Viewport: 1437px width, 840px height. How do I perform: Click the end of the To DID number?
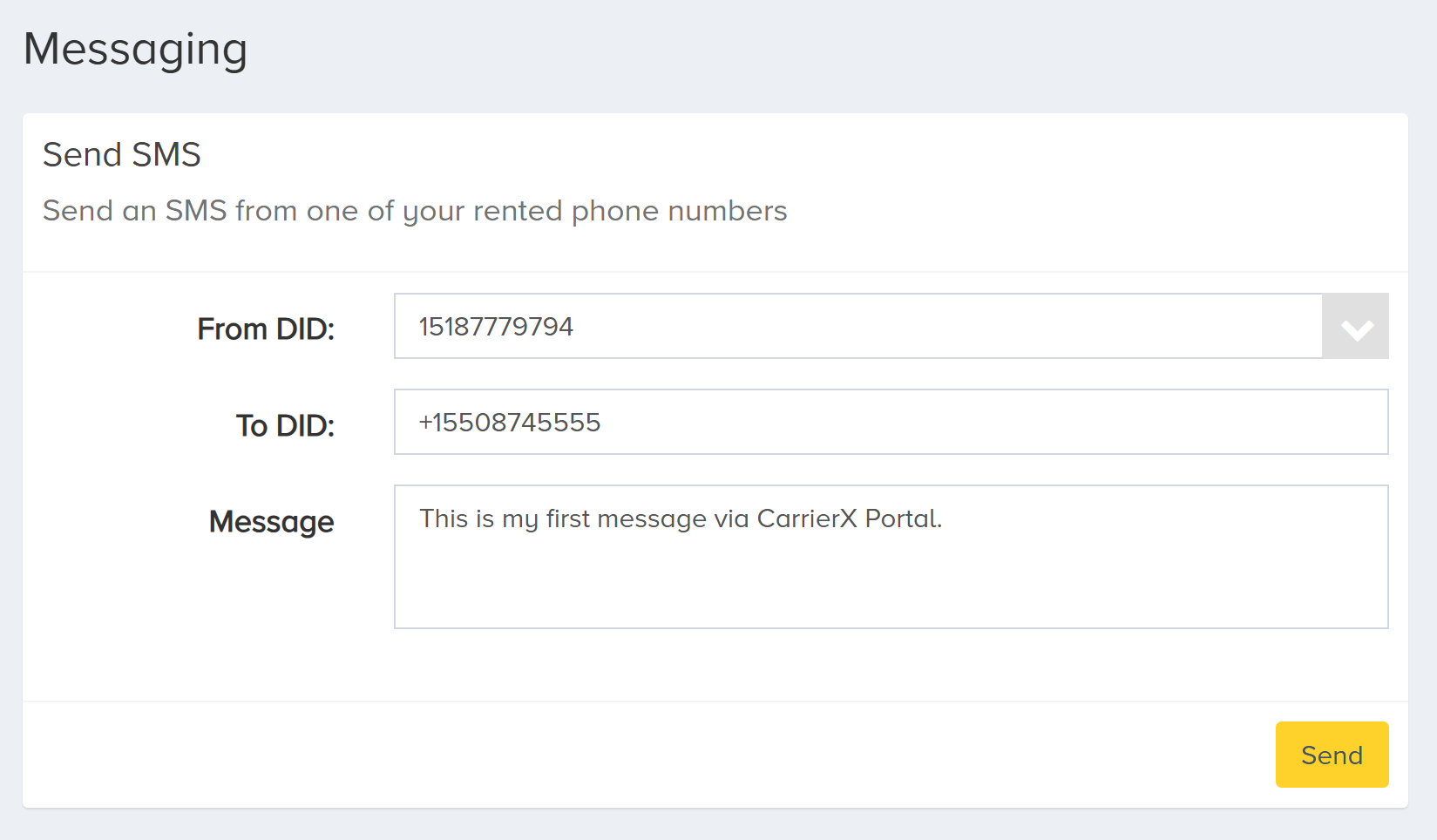pyautogui.click(x=601, y=422)
